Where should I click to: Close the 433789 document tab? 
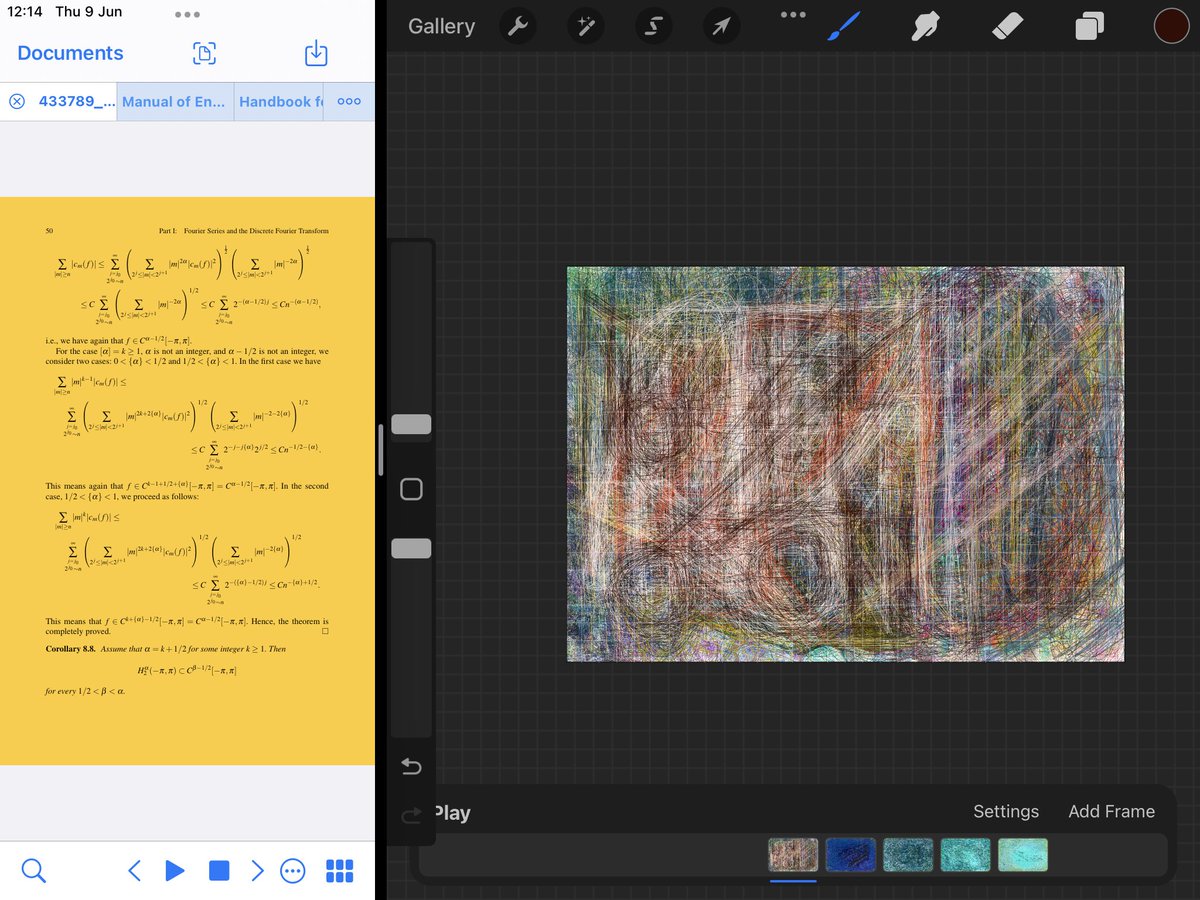[x=17, y=102]
